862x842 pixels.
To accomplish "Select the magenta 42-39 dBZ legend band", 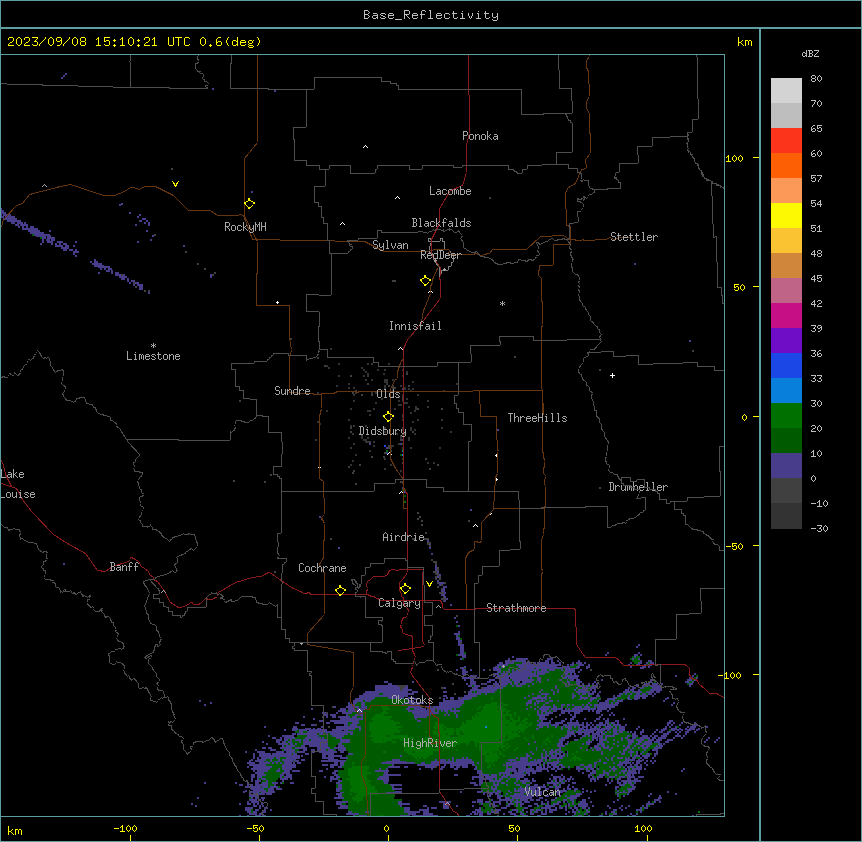I will pos(786,315).
